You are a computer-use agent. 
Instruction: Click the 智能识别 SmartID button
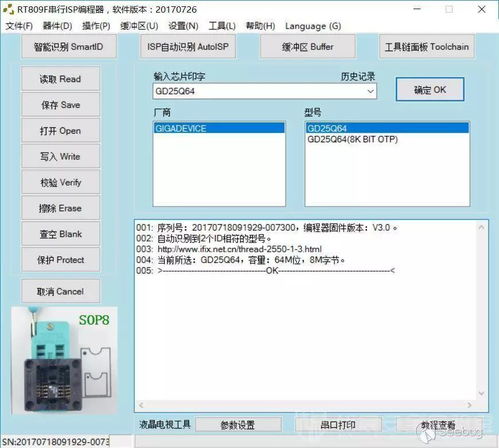pos(69,47)
